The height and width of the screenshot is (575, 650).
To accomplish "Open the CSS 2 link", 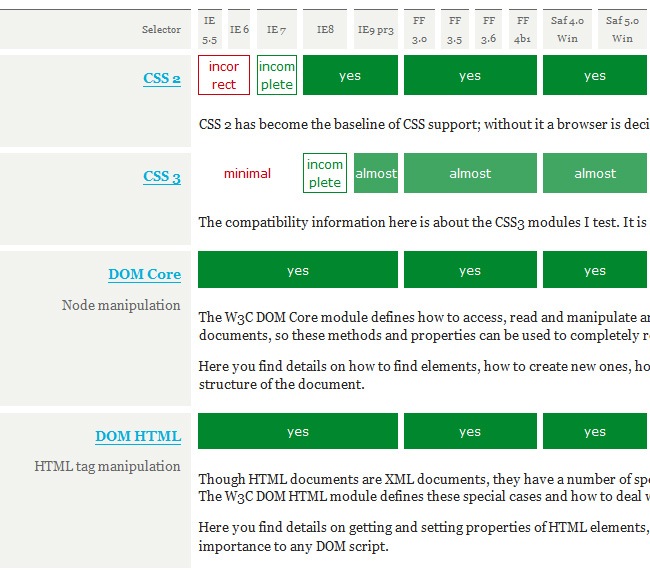I will click(162, 79).
